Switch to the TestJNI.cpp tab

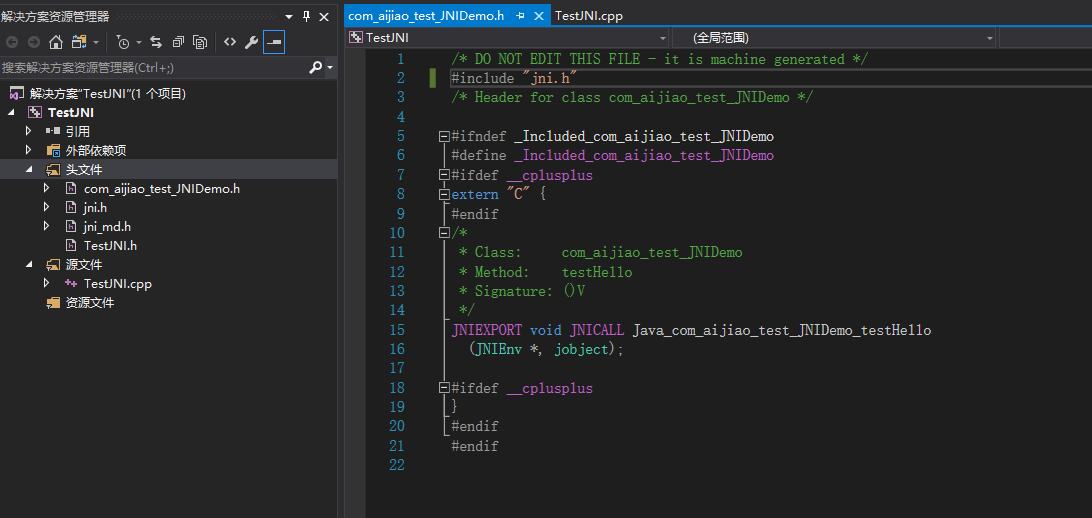(588, 16)
